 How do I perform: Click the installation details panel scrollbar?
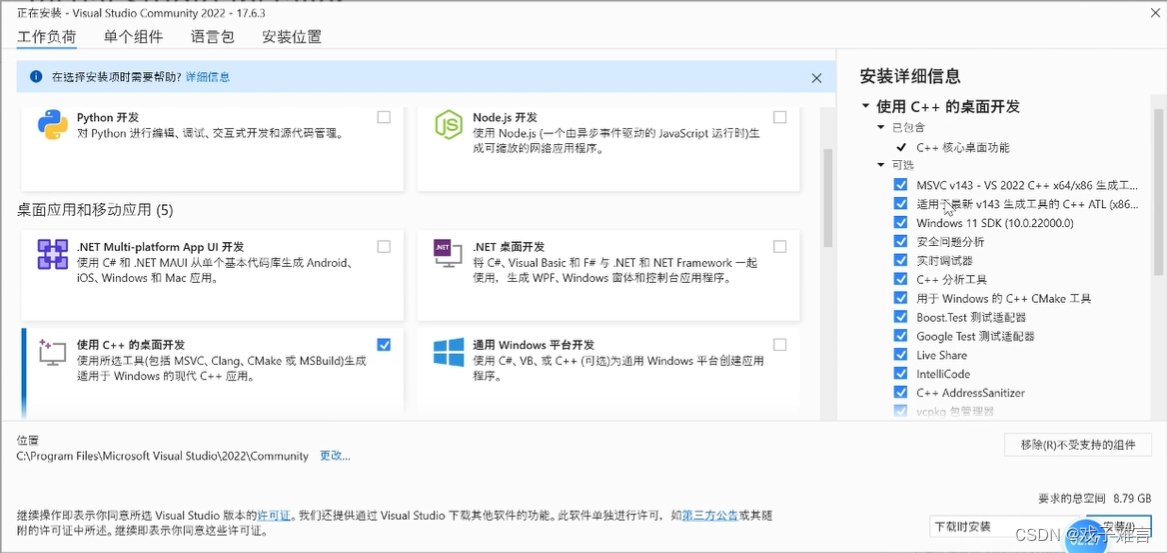[x=1158, y=190]
